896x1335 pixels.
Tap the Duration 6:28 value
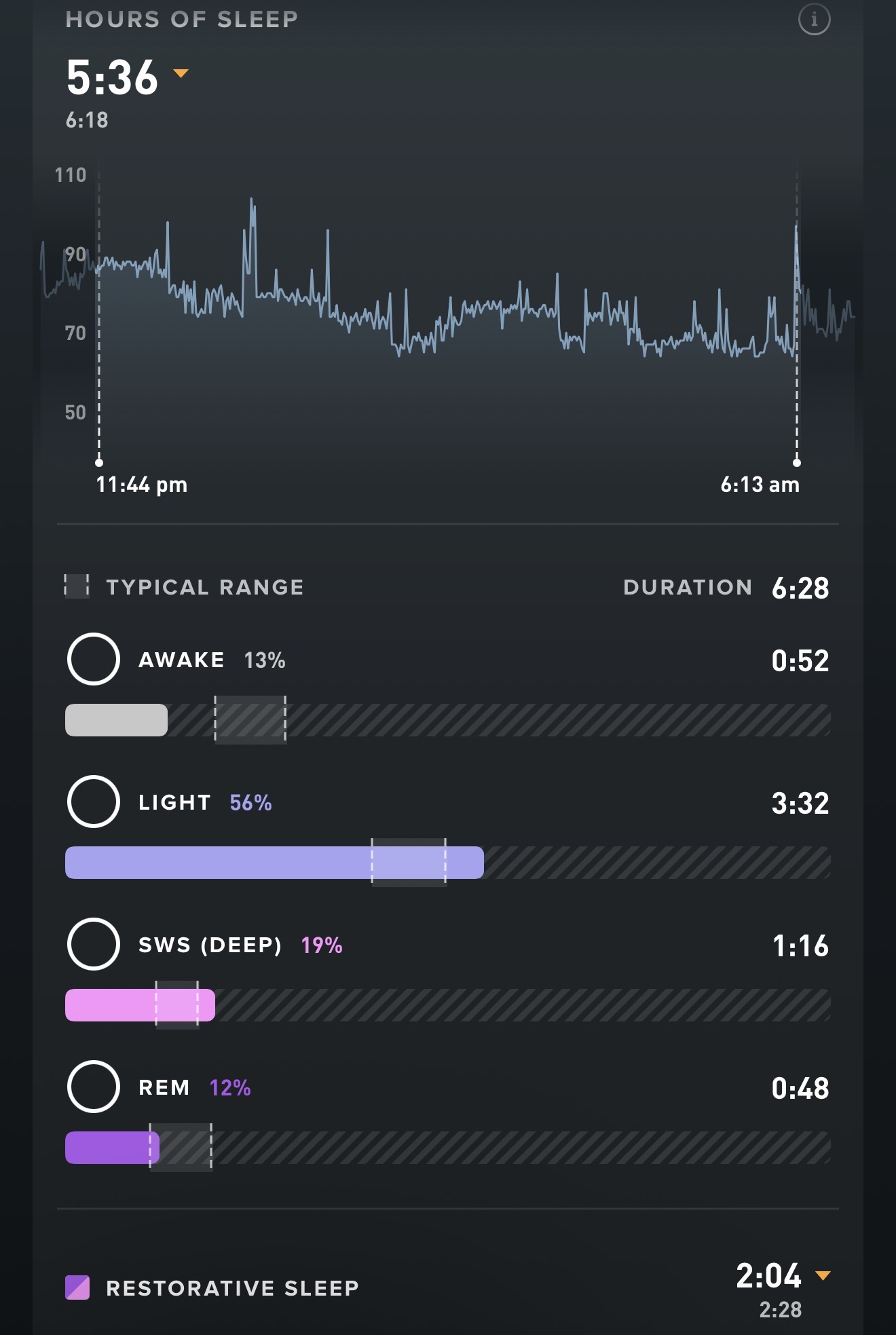point(800,588)
